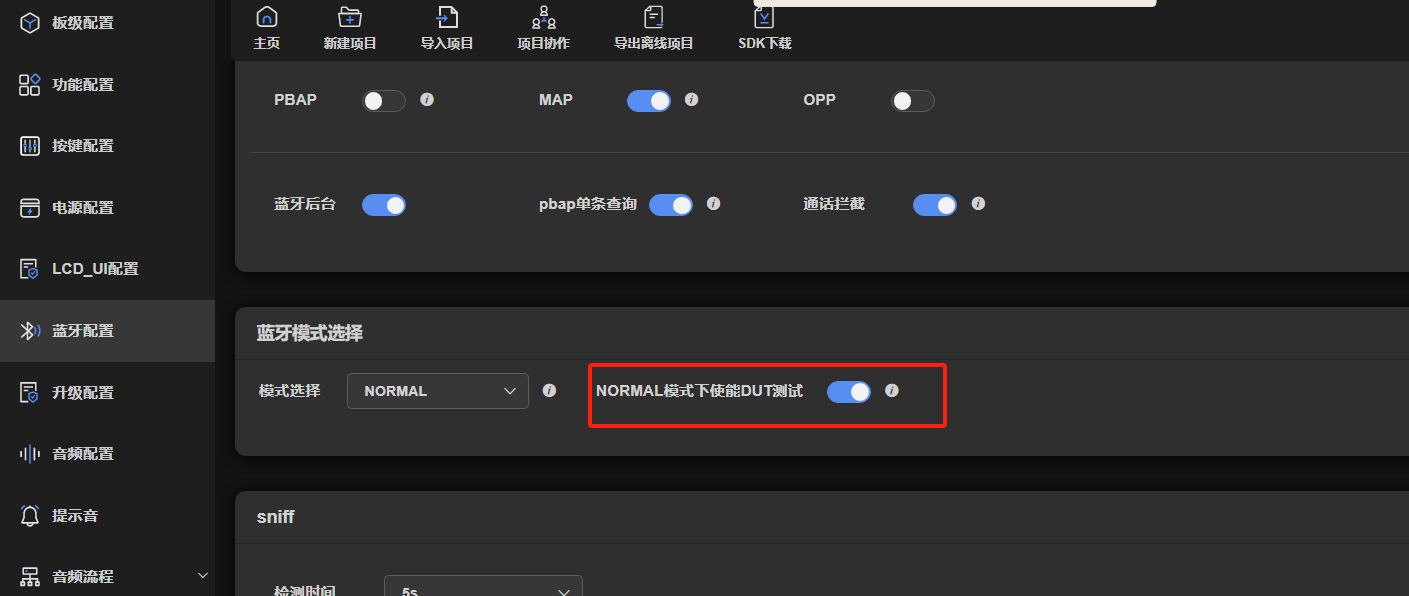Disable the 蓝牙后台 switch

coord(384,205)
